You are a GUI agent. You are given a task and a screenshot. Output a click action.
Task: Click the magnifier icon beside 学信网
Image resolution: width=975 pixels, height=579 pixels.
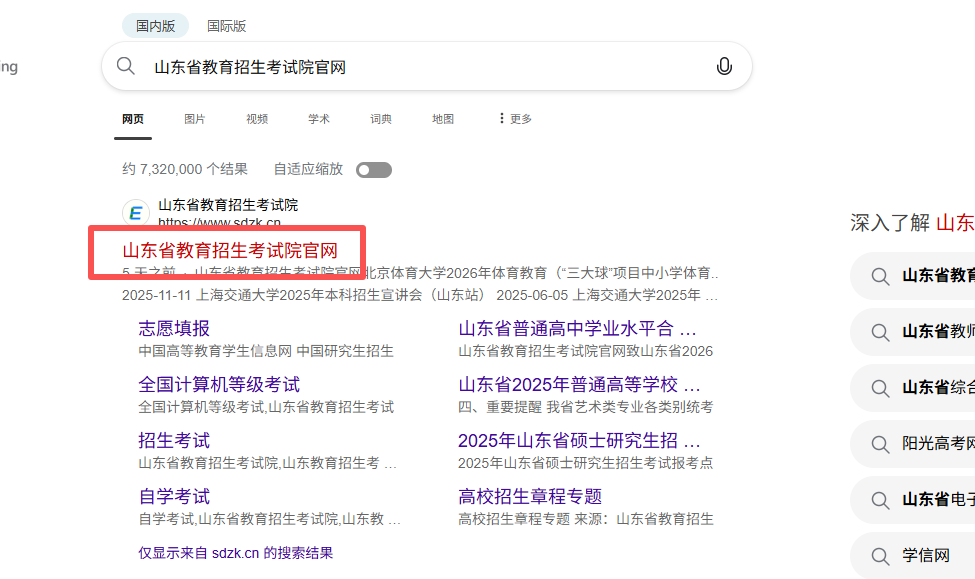click(x=880, y=556)
